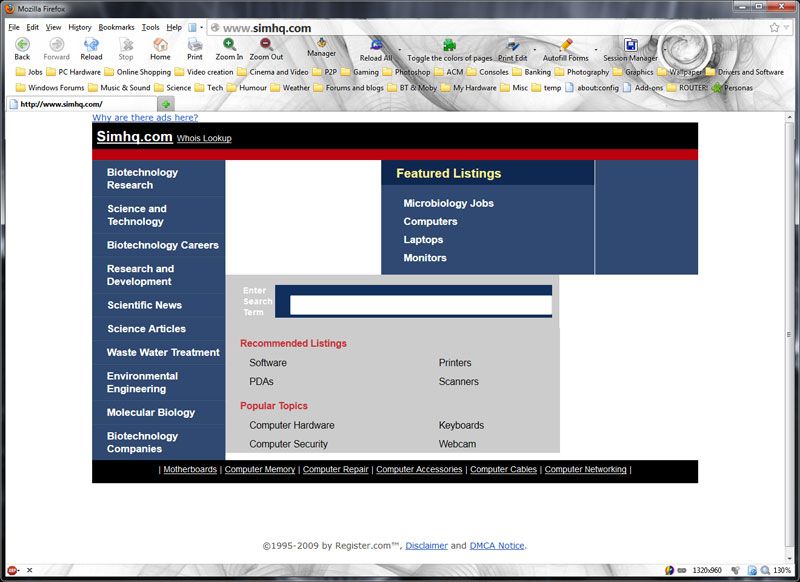Click the colorful icon in status bar

click(x=669, y=570)
